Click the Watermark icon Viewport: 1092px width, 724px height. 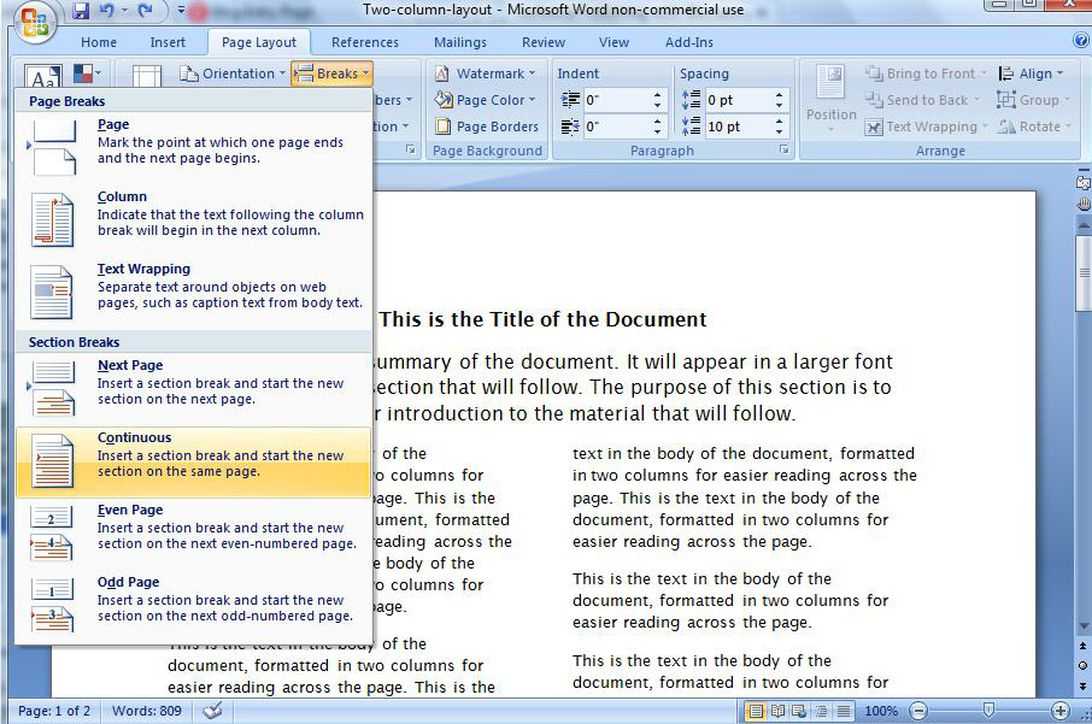pos(442,73)
